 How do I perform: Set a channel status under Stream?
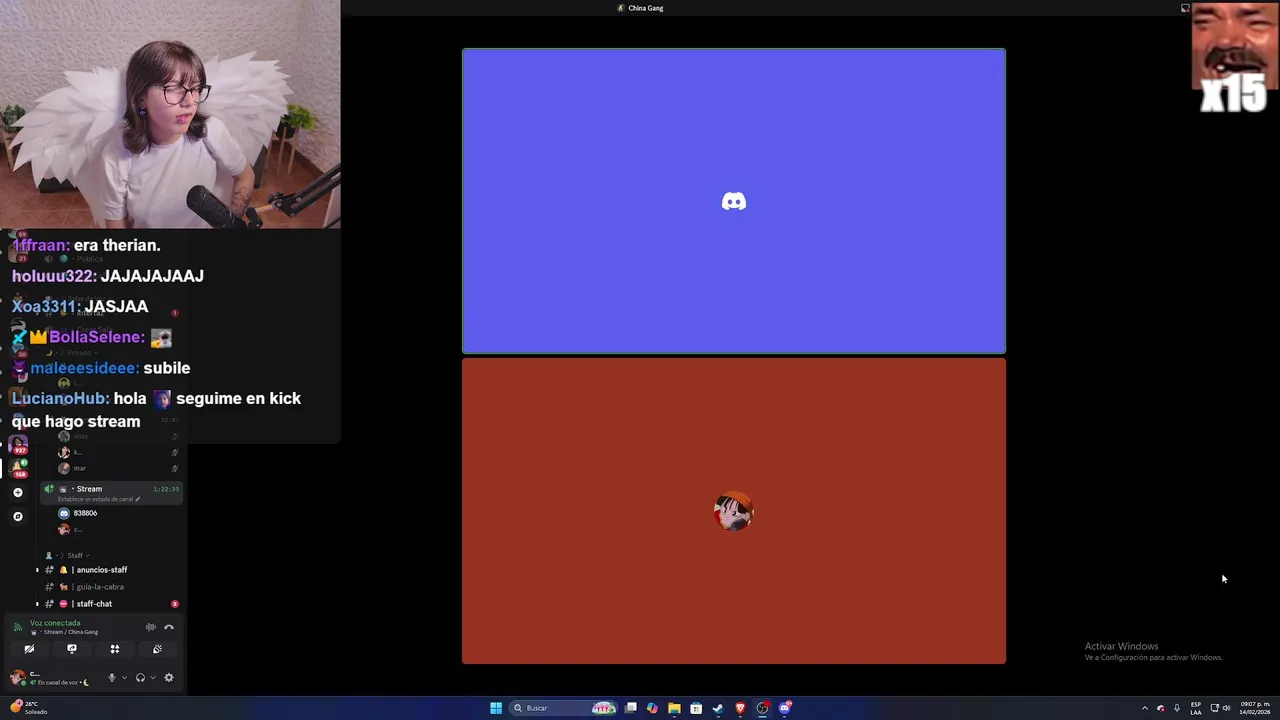pyautogui.click(x=99, y=499)
